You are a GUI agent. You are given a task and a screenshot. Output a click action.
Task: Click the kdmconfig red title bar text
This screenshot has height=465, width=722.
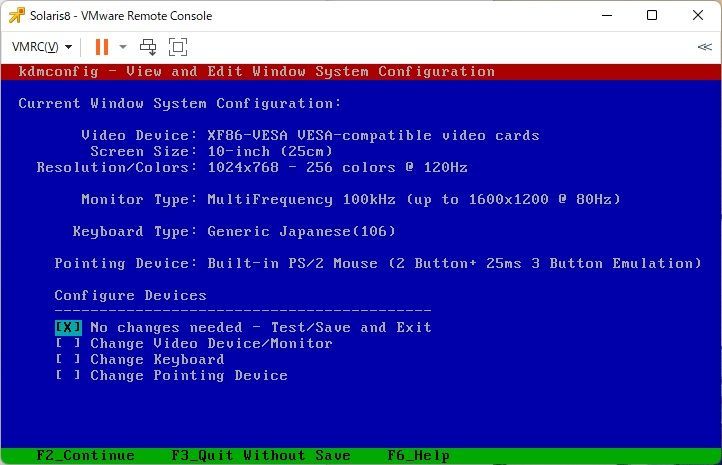click(256, 71)
